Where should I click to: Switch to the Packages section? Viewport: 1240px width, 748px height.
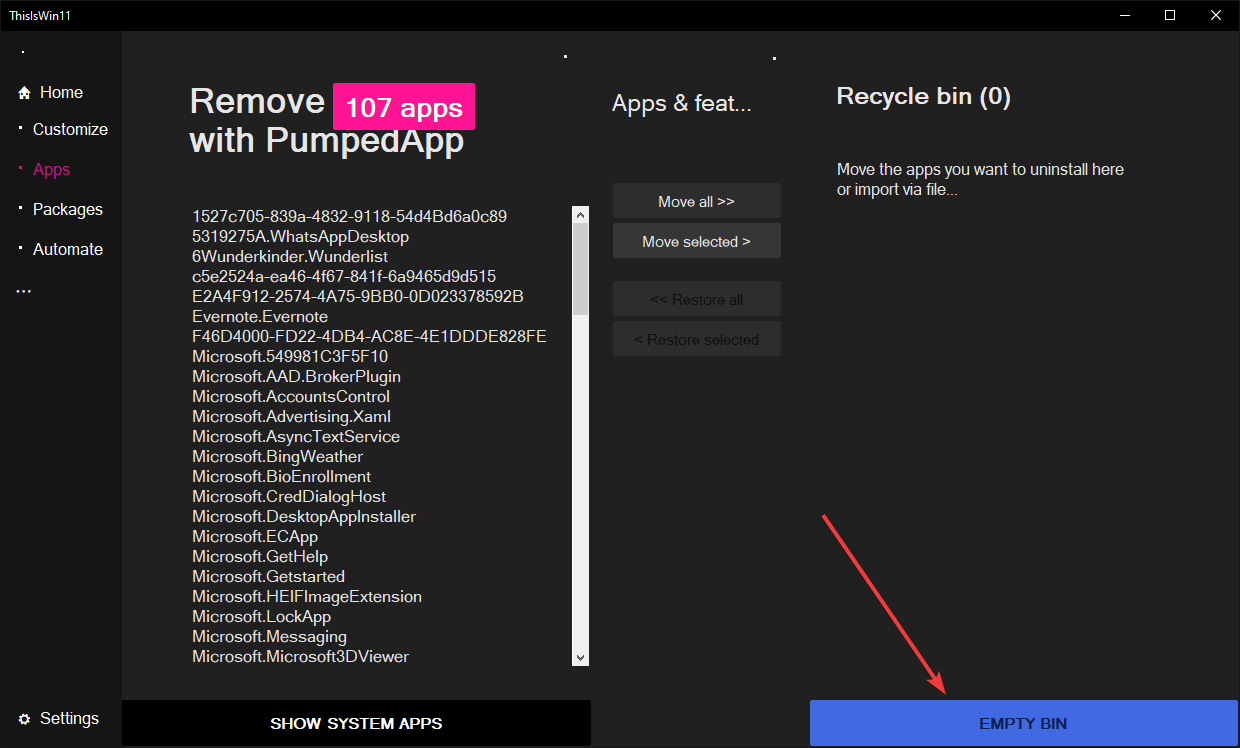point(68,209)
